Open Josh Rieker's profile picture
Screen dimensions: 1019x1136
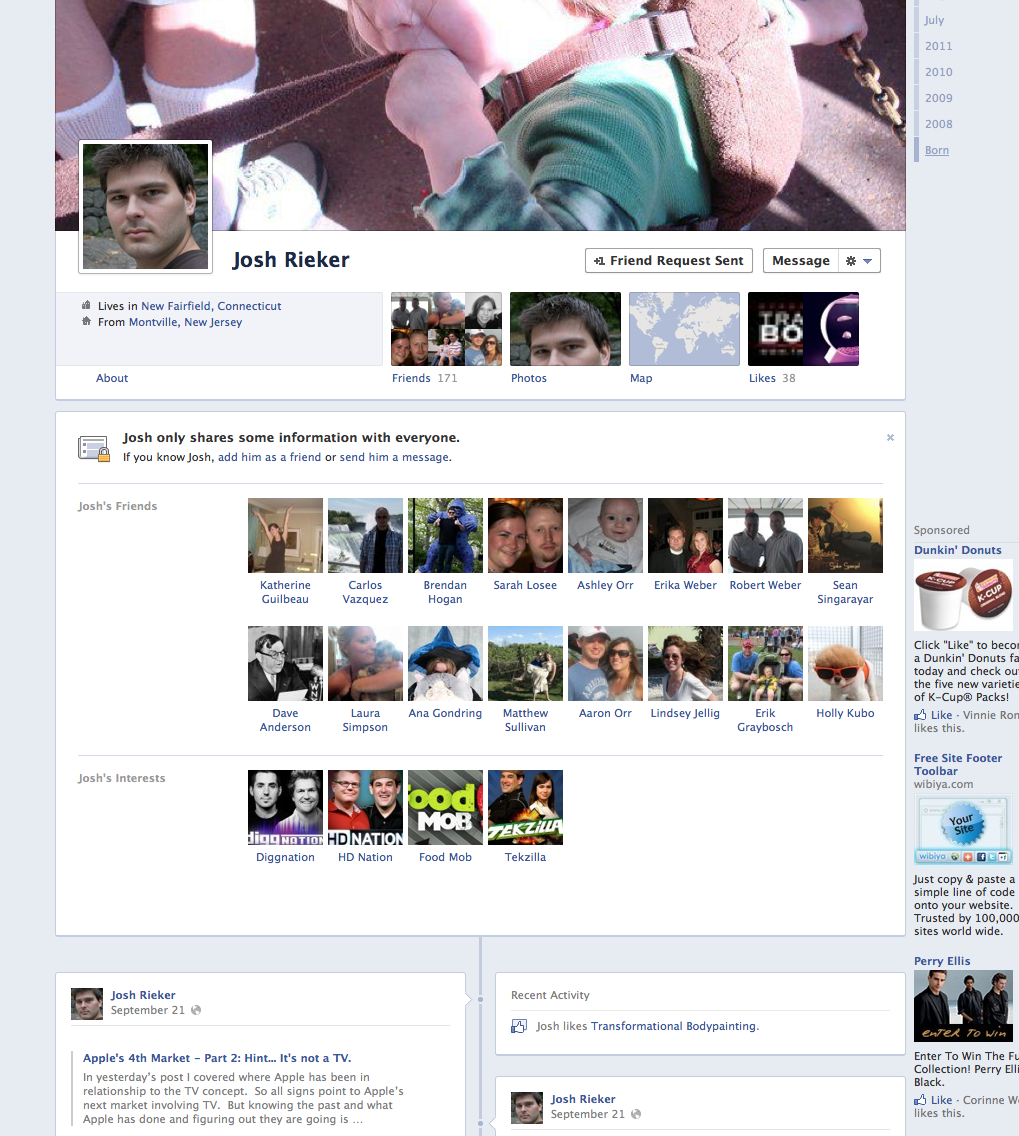[146, 207]
